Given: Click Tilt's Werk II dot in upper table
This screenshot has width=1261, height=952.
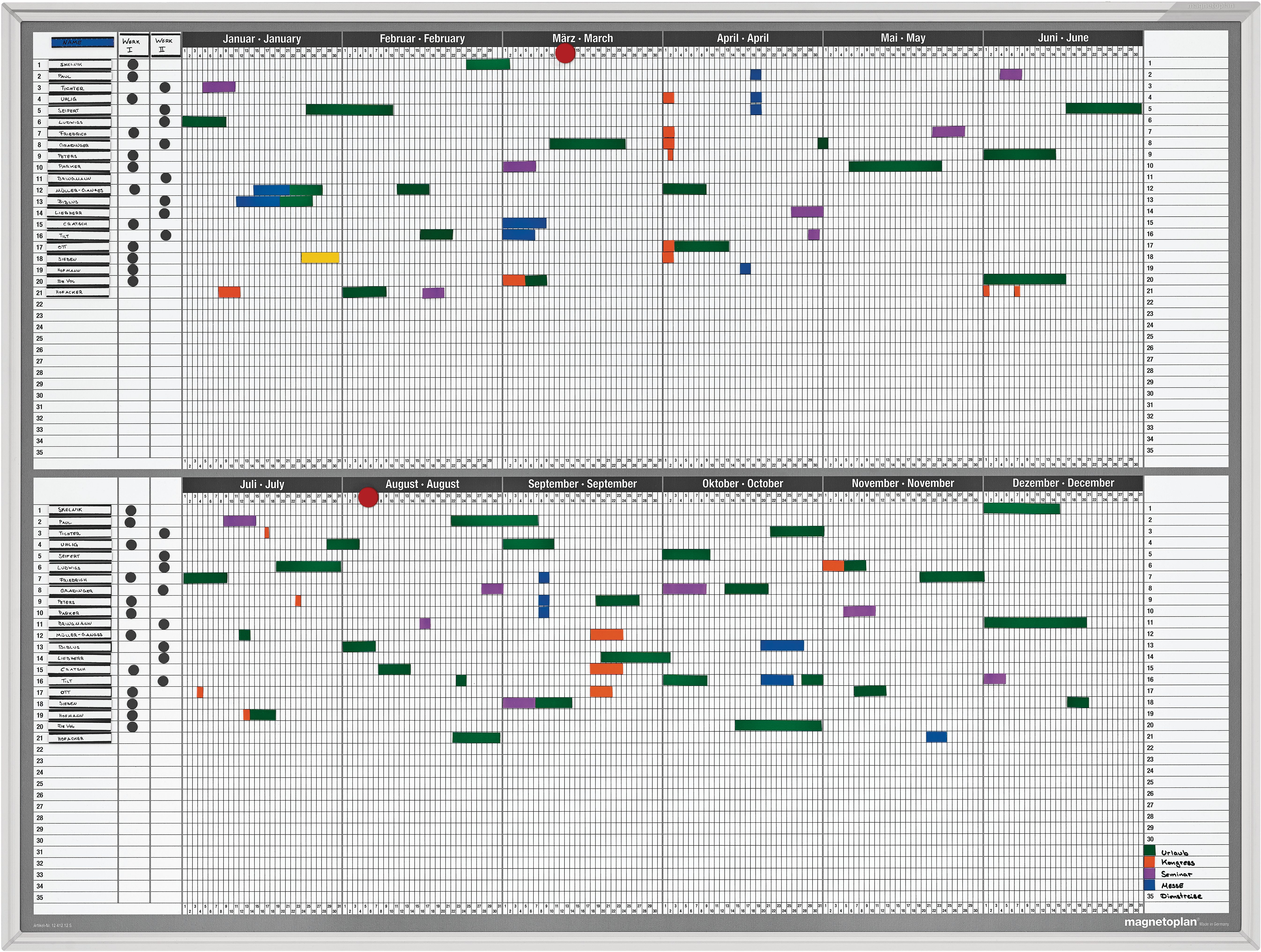Looking at the screenshot, I should click(x=165, y=235).
